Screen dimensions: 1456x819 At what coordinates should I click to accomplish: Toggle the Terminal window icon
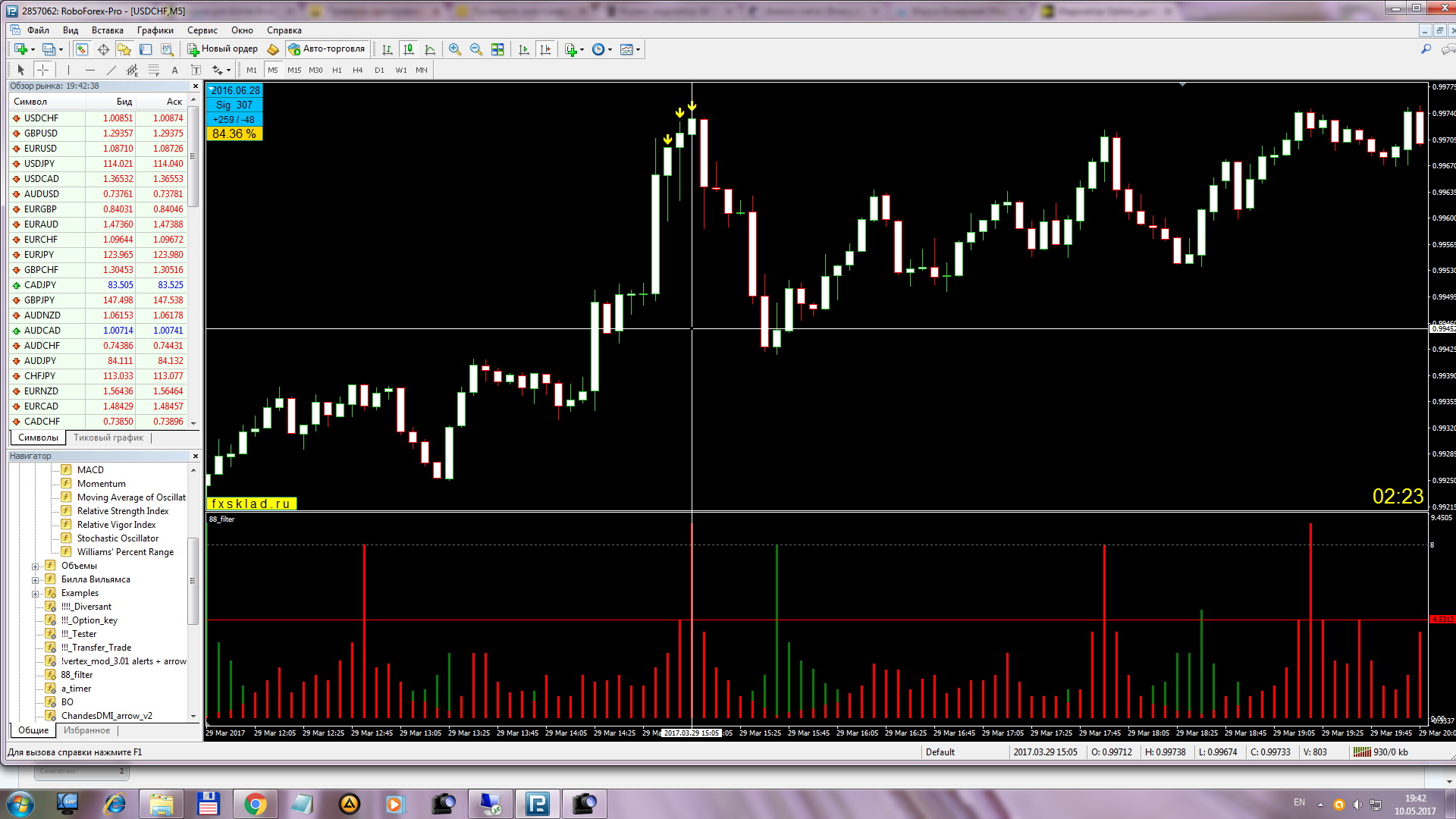click(146, 49)
